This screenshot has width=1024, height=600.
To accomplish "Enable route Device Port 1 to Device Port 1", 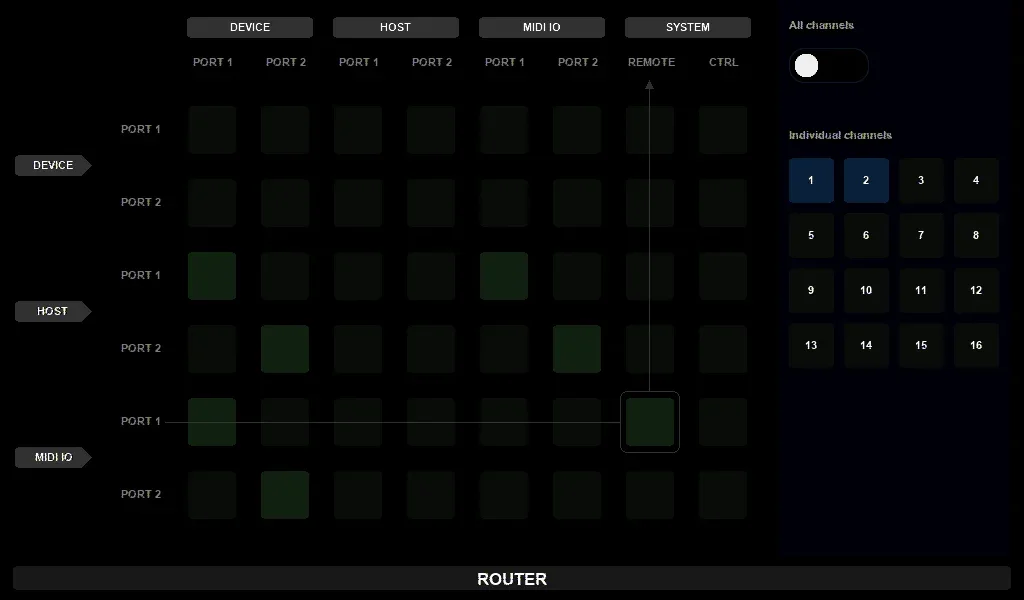I will (x=212, y=130).
